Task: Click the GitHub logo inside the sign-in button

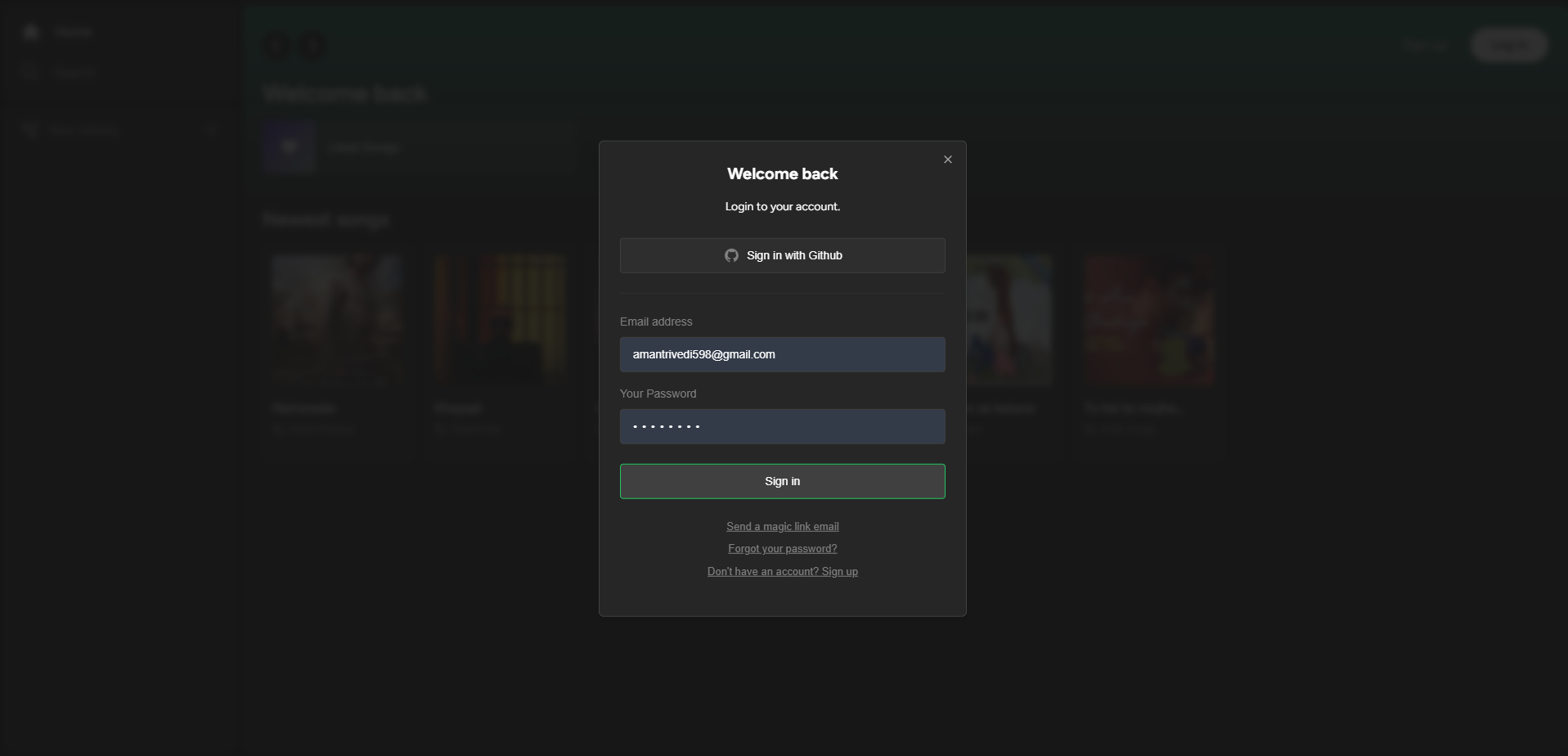Action: tap(730, 254)
